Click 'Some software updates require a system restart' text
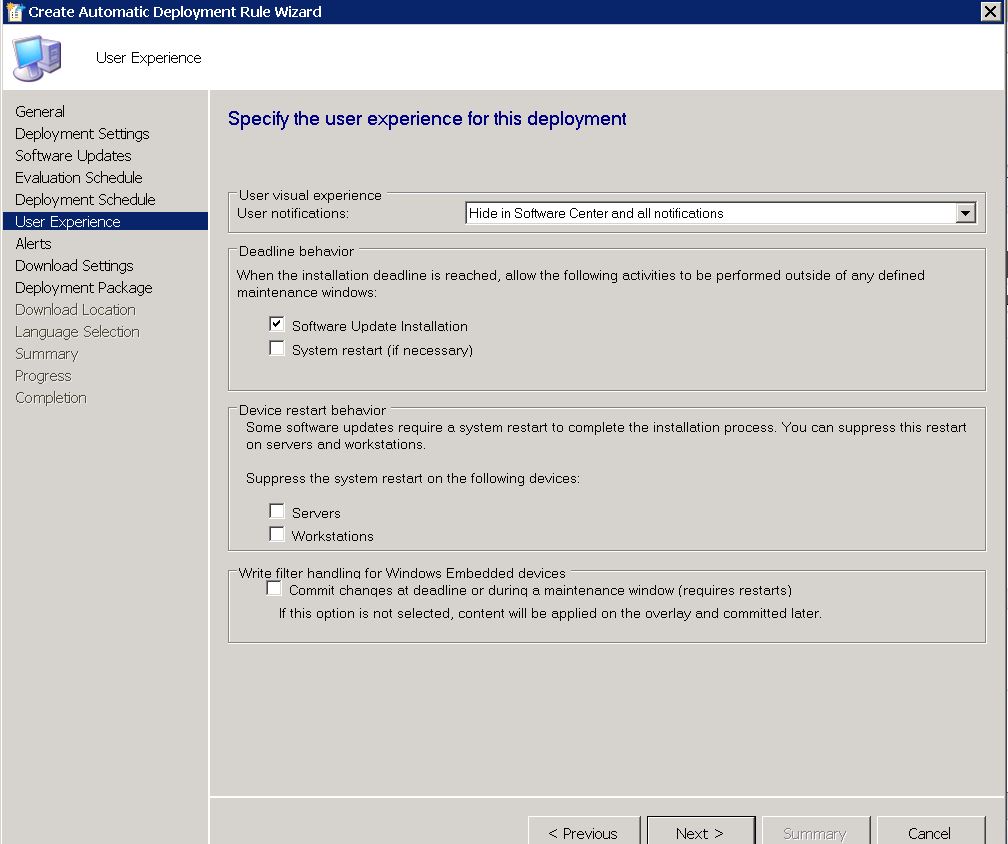Viewport: 1008px width, 844px height. tap(606, 436)
